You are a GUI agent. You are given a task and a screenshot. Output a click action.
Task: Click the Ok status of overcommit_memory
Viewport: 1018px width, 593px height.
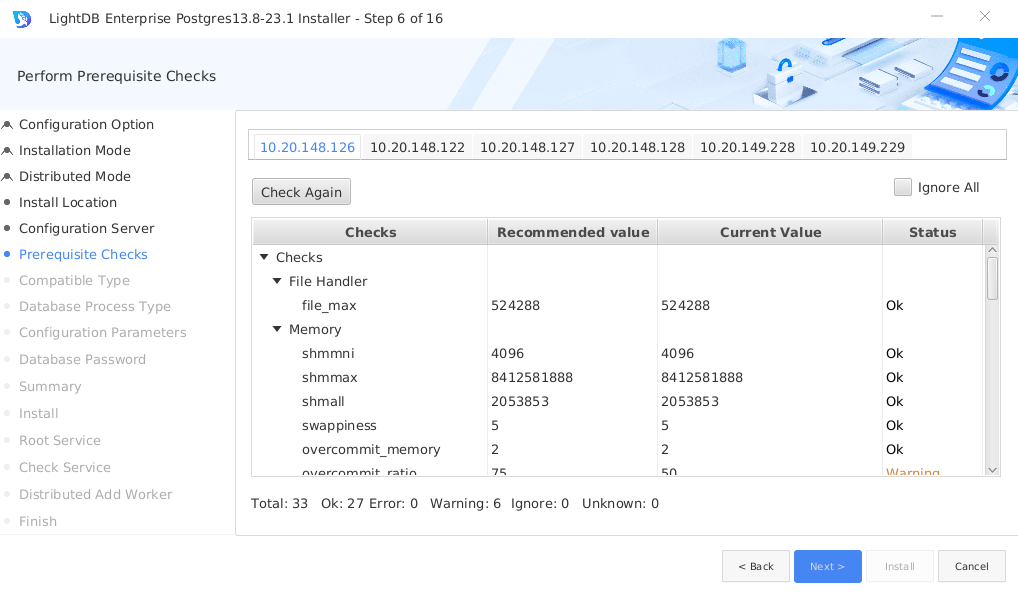coord(895,449)
